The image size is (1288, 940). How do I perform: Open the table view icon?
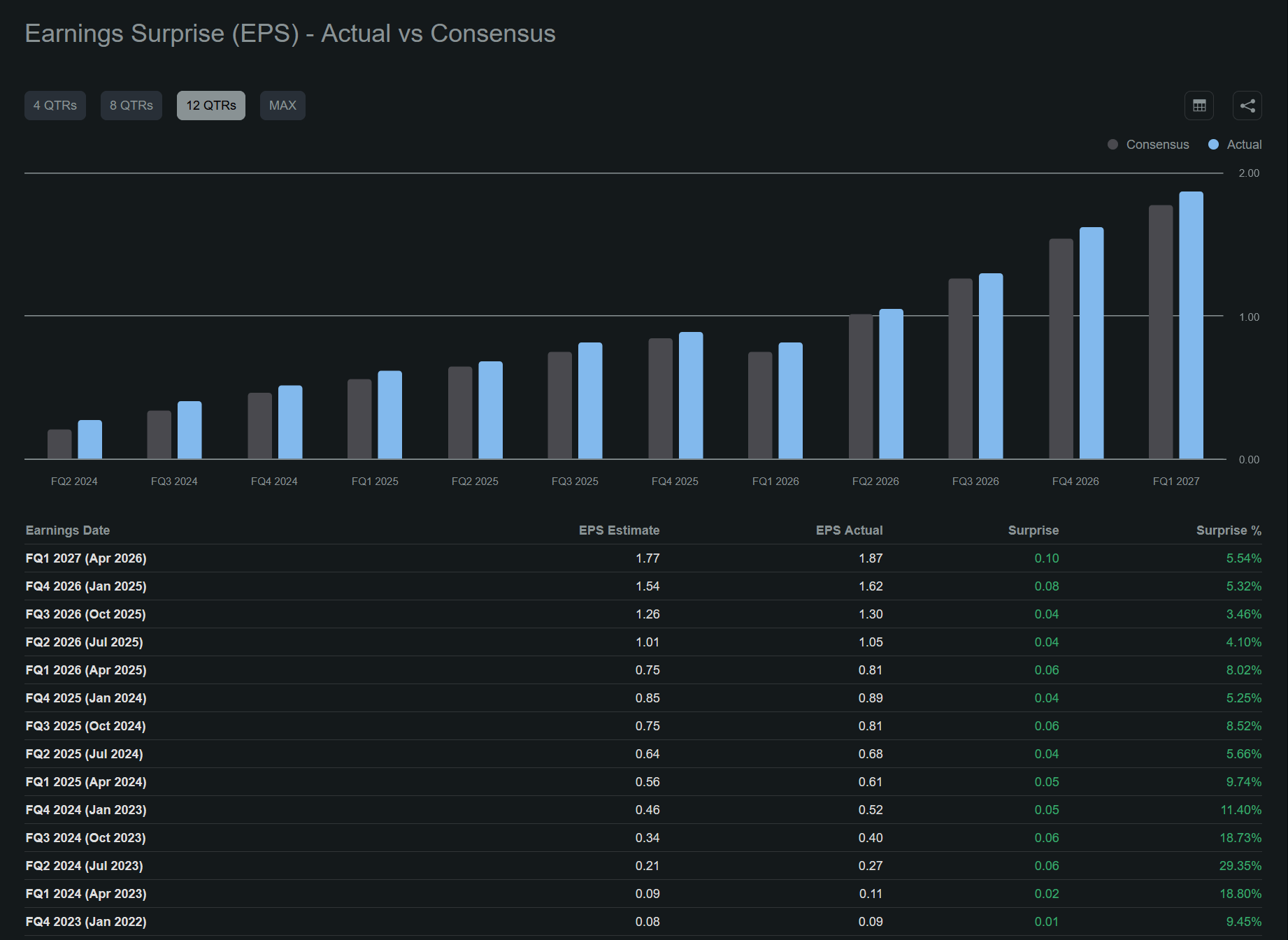(x=1199, y=106)
